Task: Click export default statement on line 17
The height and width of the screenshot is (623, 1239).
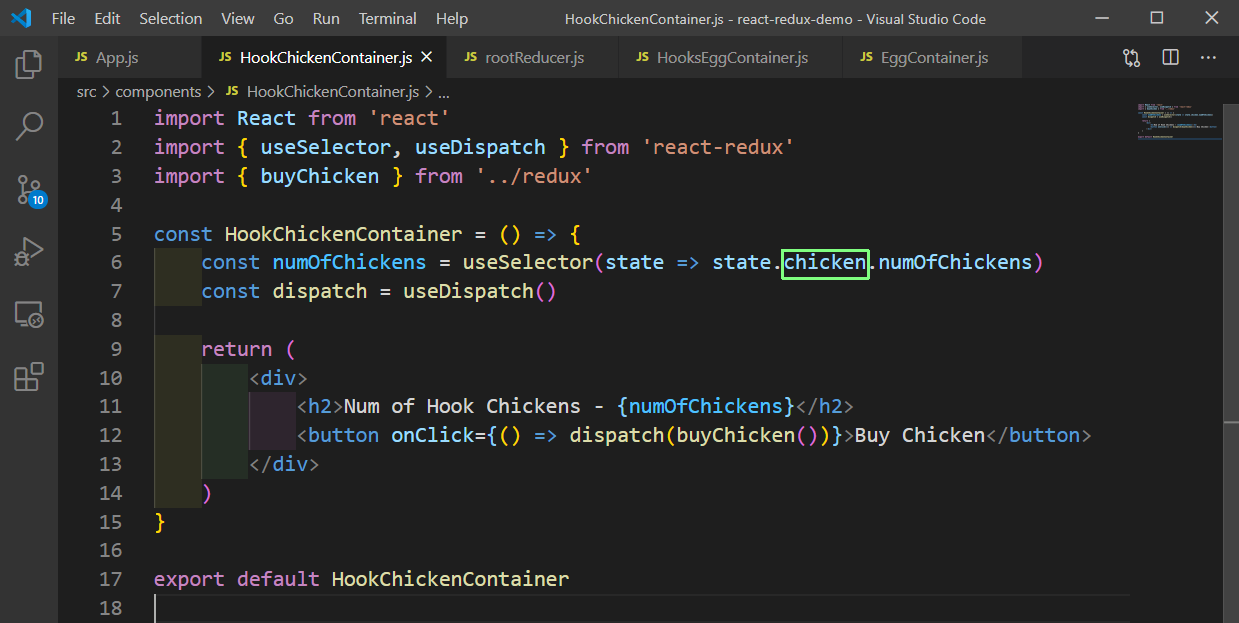Action: [361, 580]
